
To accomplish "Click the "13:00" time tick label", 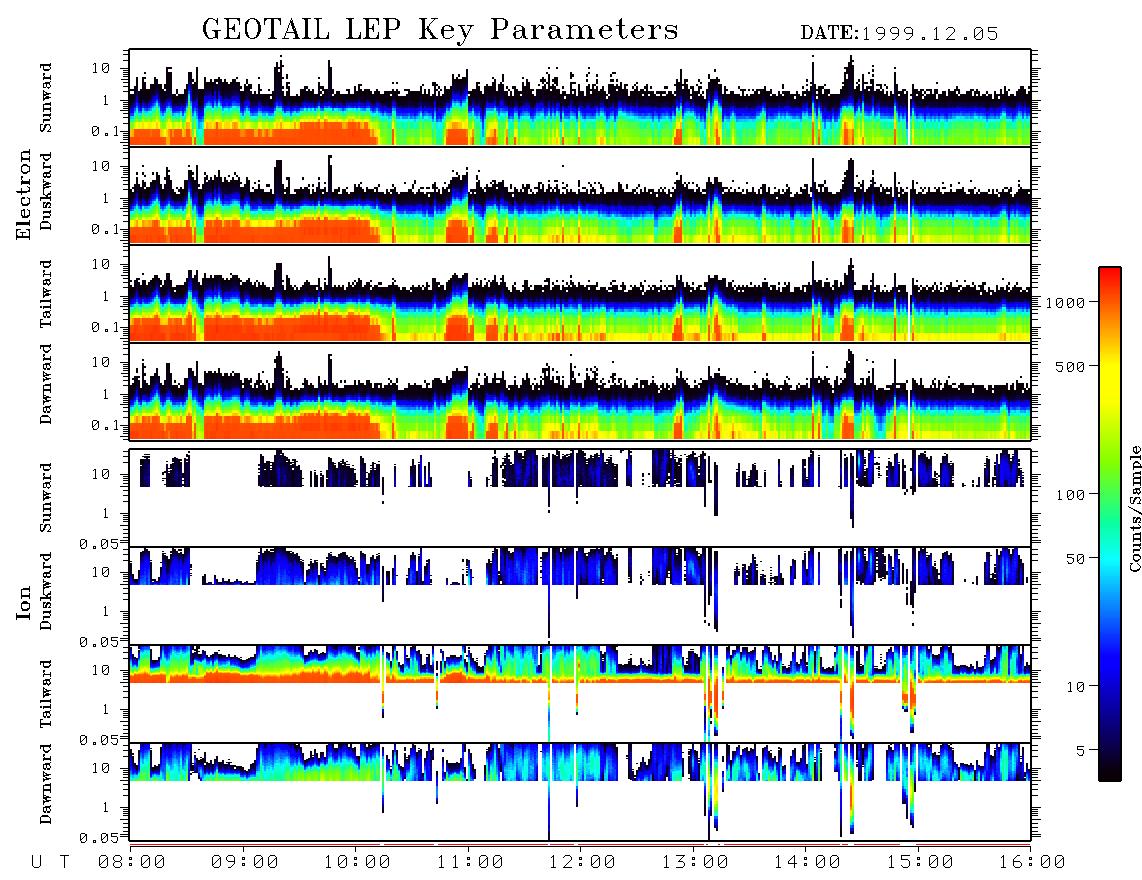I will pos(695,862).
